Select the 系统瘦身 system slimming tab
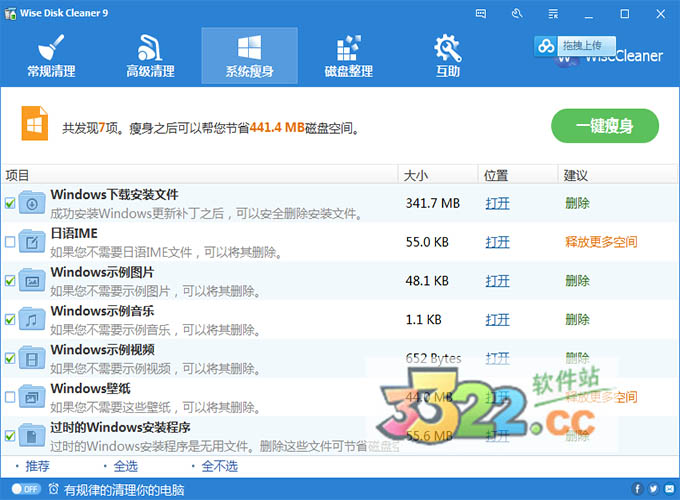The image size is (680, 500). [x=249, y=56]
